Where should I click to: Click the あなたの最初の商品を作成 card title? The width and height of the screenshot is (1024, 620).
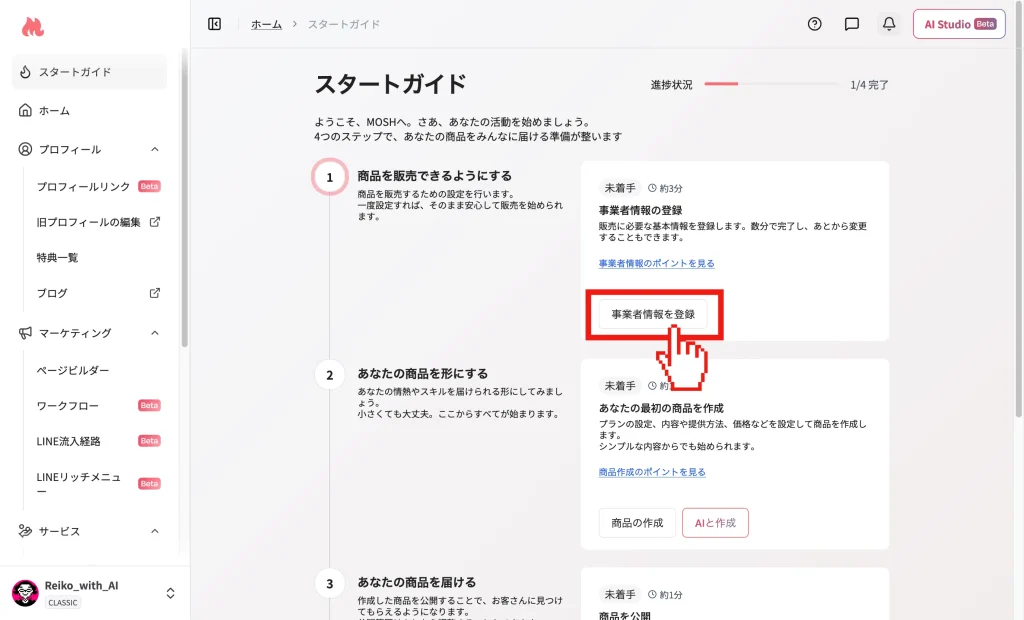click(x=661, y=408)
